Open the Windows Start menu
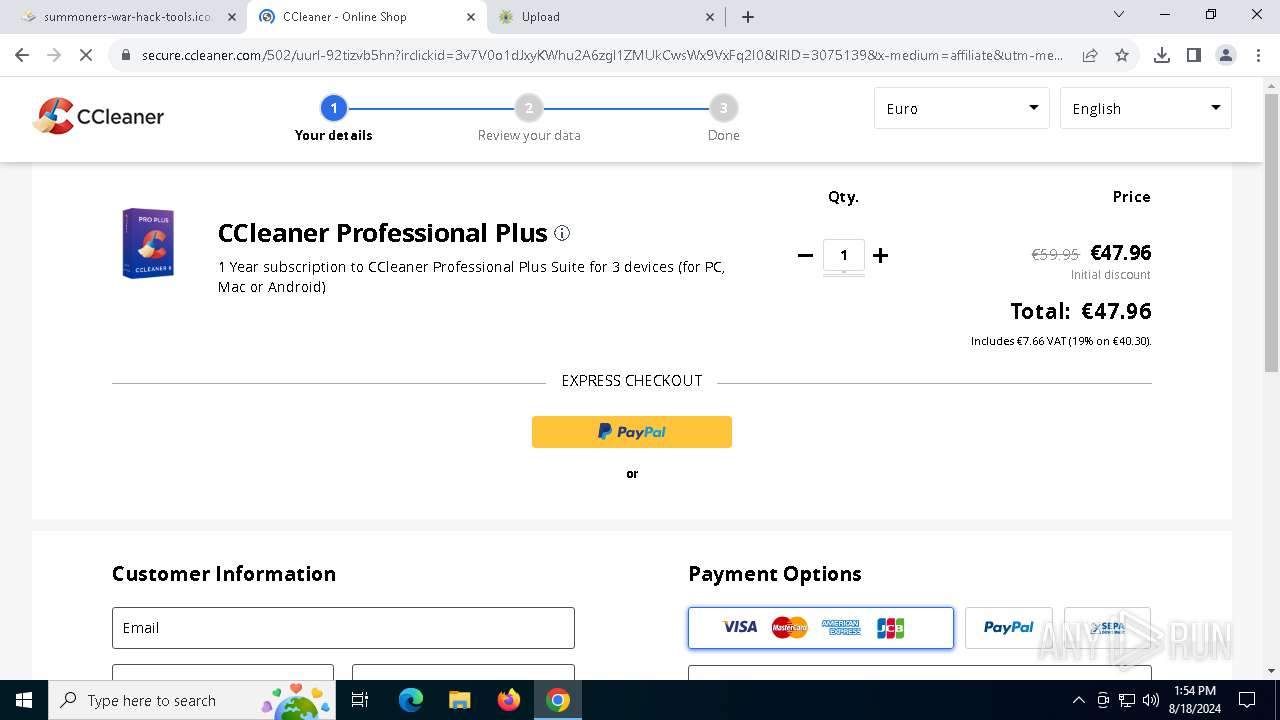Image resolution: width=1280 pixels, height=720 pixels. tap(23, 700)
